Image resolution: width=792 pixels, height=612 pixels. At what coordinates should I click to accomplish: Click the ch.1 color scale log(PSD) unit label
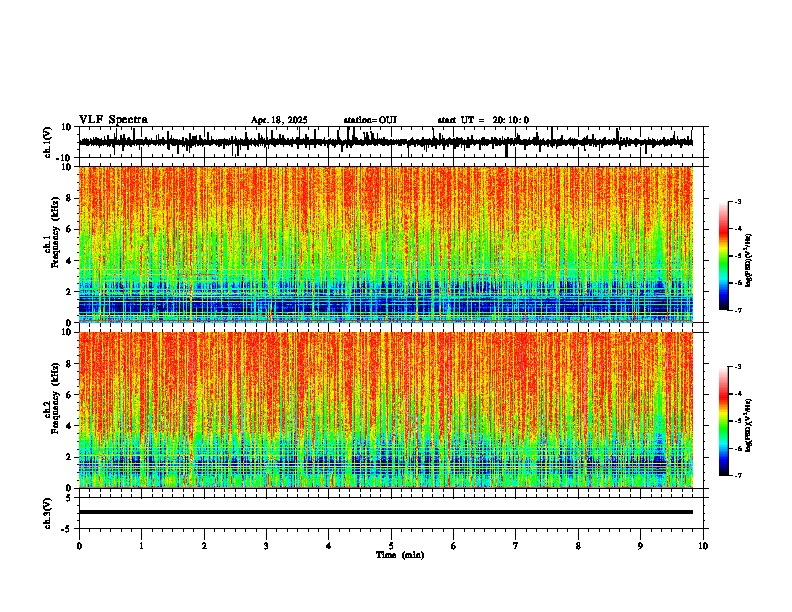749,261
